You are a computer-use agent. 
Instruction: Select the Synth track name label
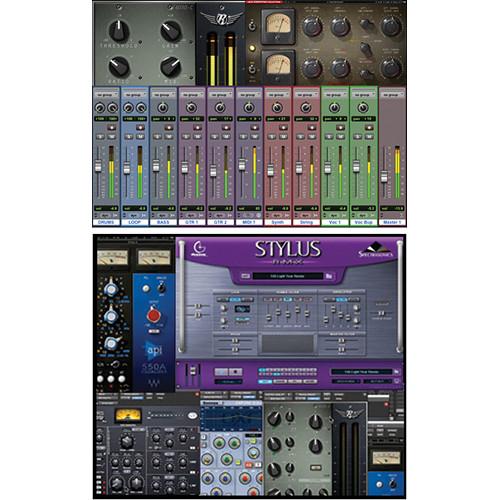tap(277, 222)
